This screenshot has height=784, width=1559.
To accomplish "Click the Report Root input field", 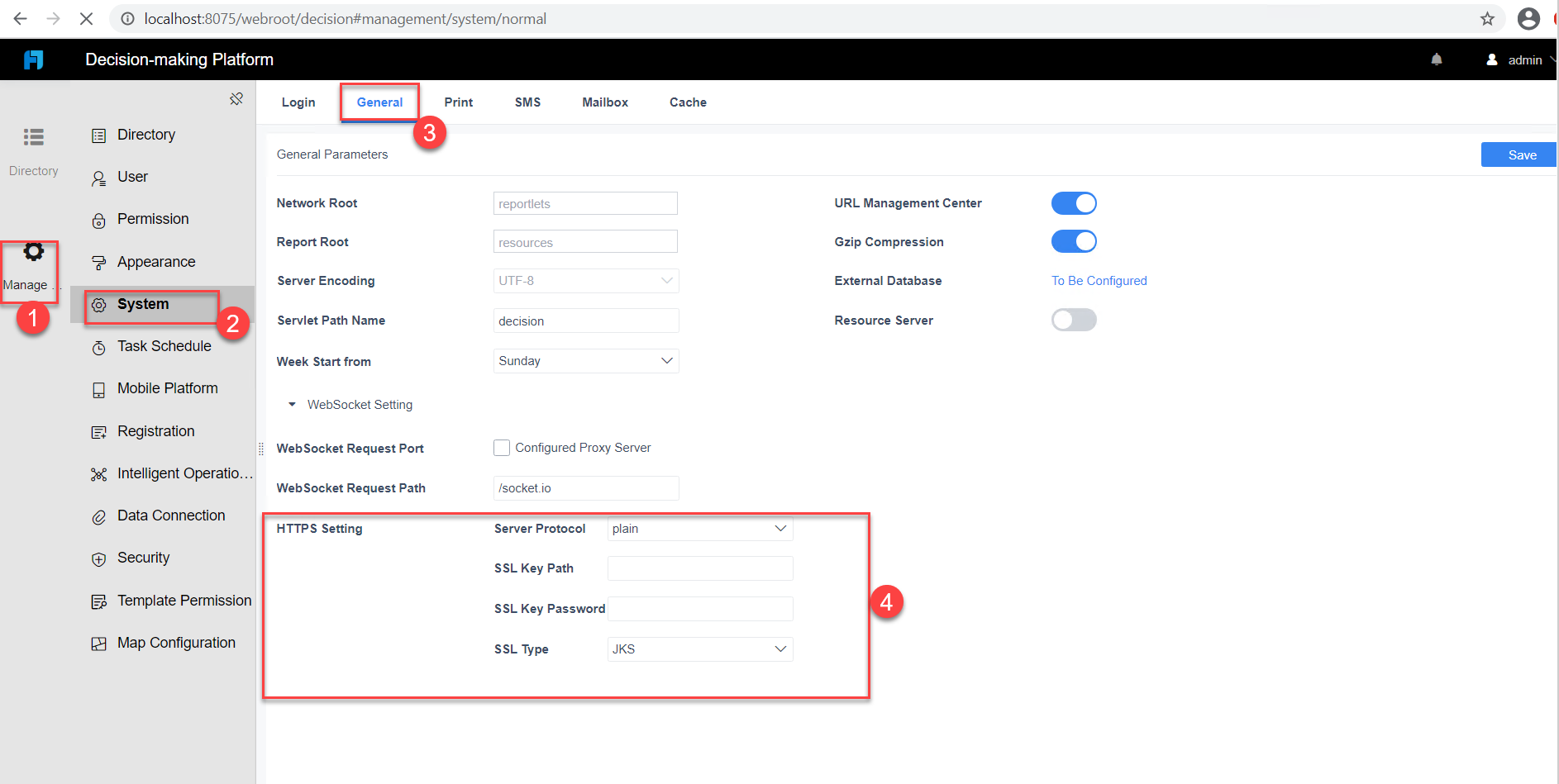I will [x=585, y=241].
